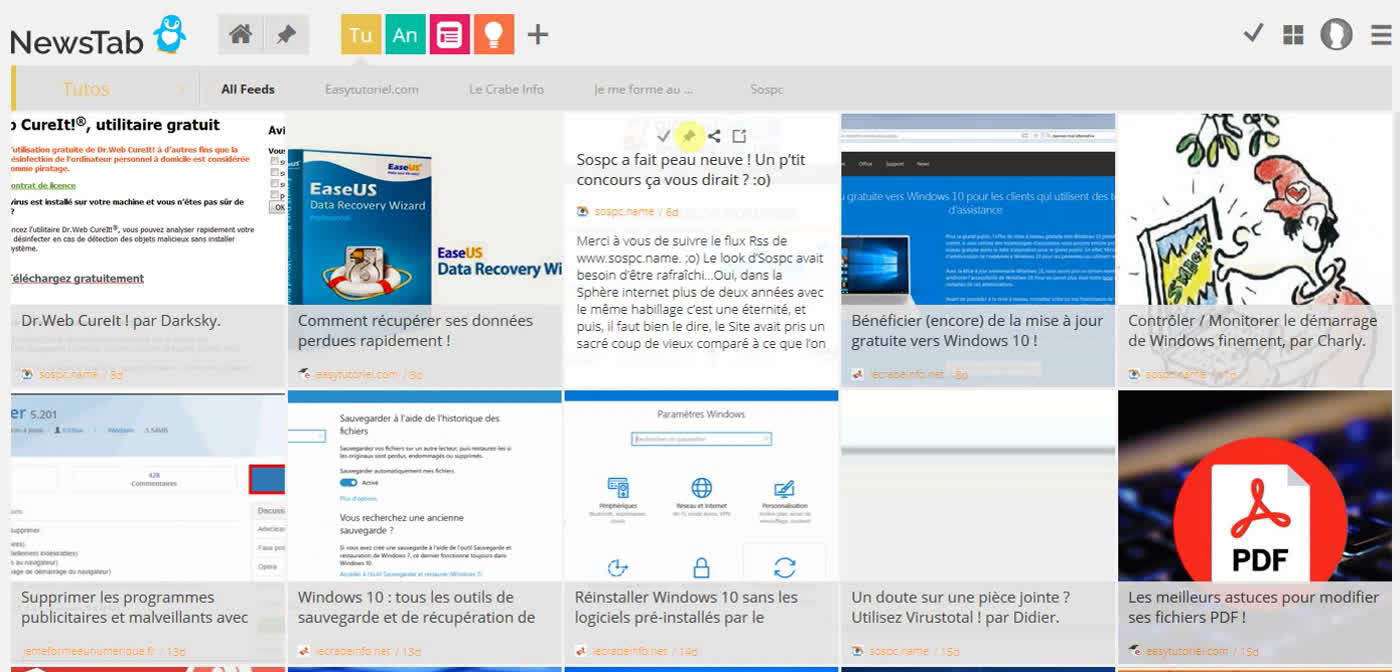Filter by Le Crabe Info feed

coord(507,89)
